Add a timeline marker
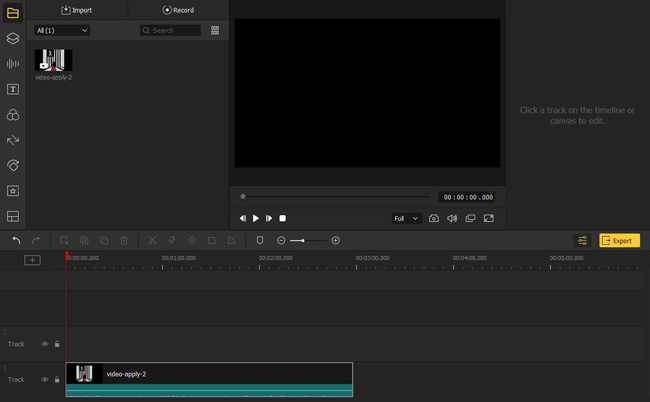 click(260, 240)
